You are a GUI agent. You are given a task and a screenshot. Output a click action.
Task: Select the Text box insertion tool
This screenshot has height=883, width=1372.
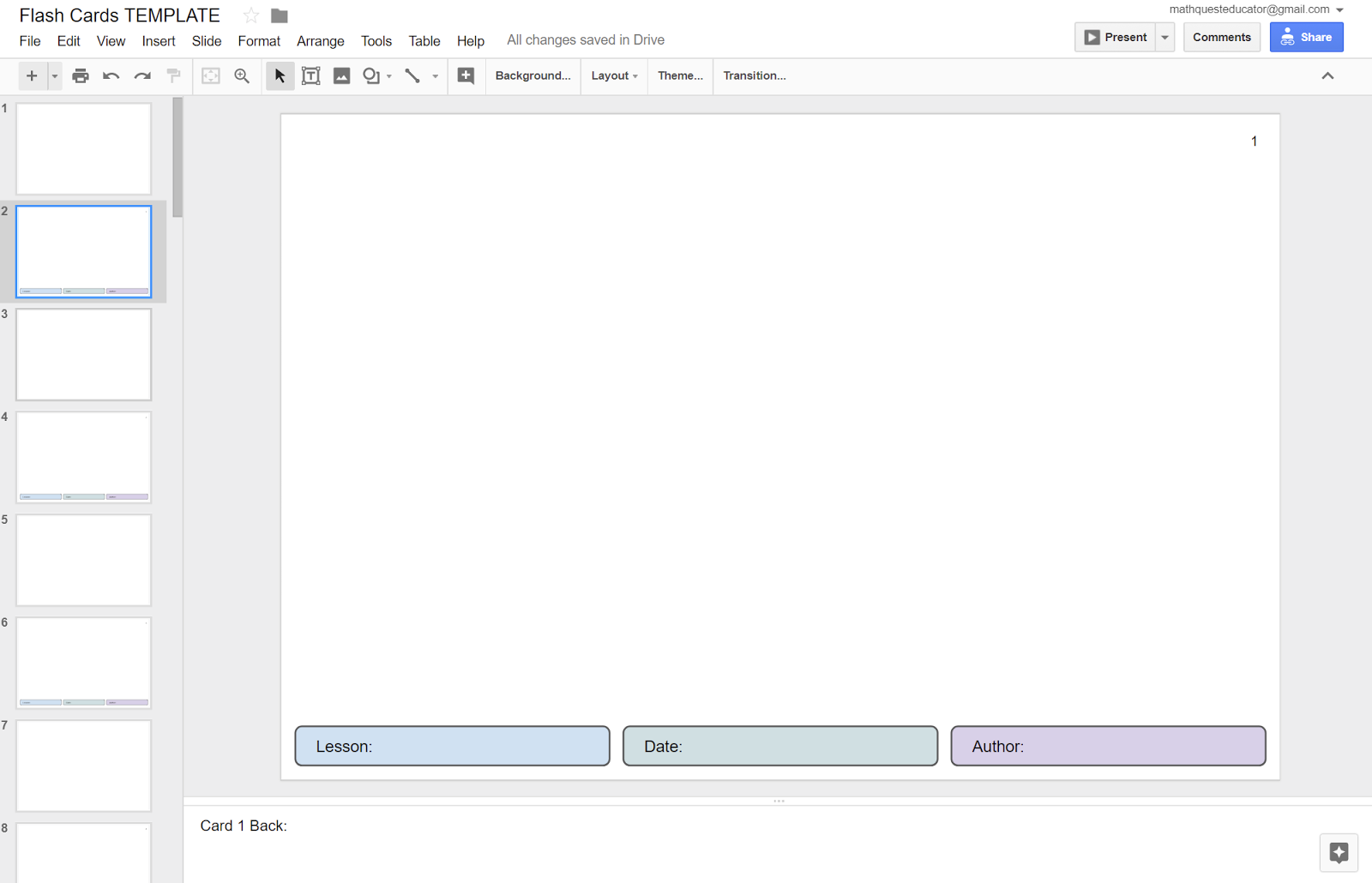pos(310,75)
